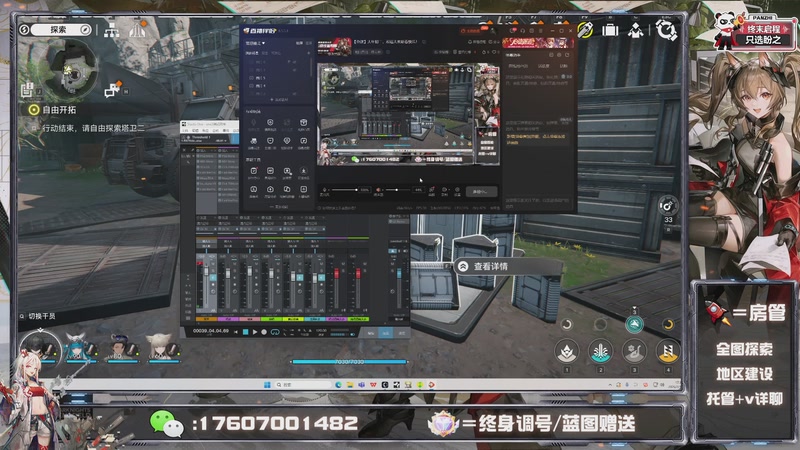The image size is (800, 450).
Task: Click the DAW return-to-start button
Action: pos(236,332)
